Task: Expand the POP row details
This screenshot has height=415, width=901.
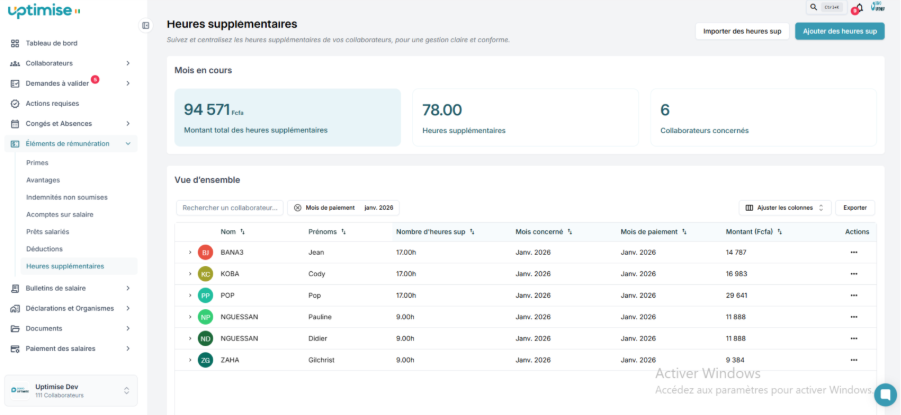Action: click(x=189, y=295)
